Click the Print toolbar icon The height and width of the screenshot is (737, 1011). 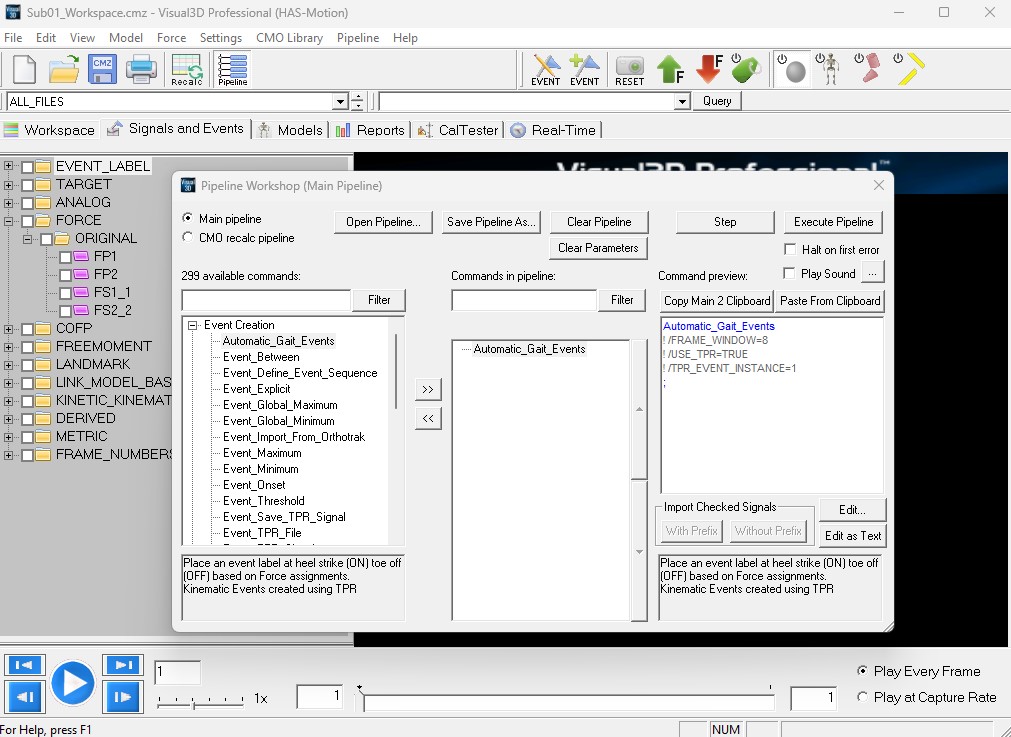141,69
